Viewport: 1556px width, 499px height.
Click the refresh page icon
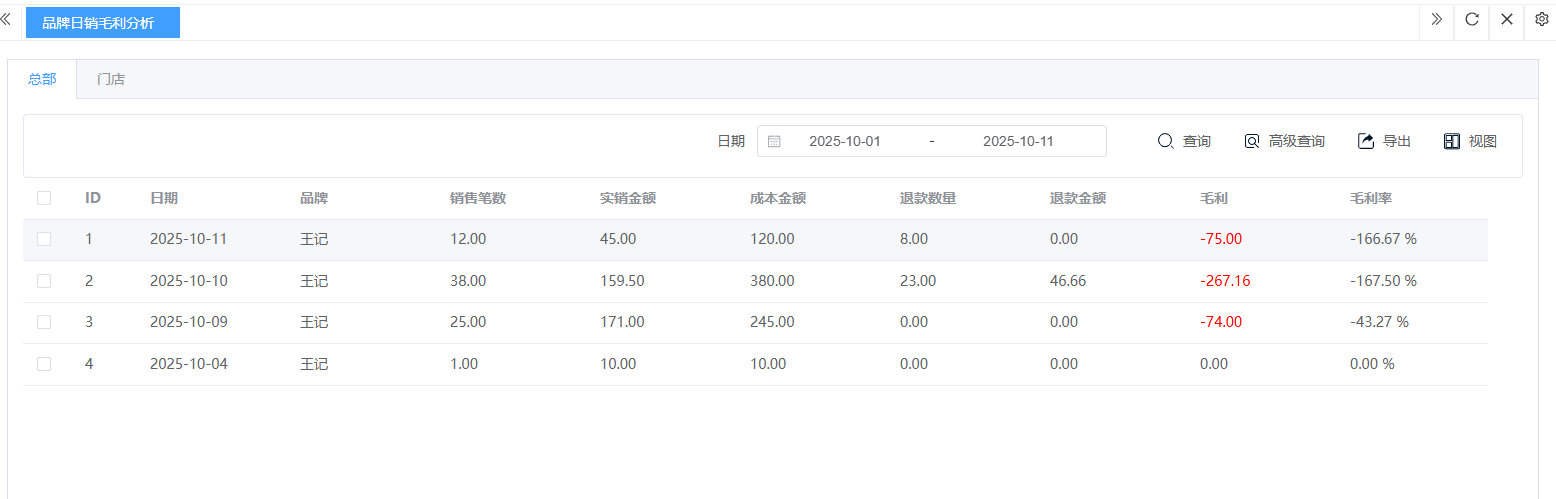pyautogui.click(x=1471, y=20)
